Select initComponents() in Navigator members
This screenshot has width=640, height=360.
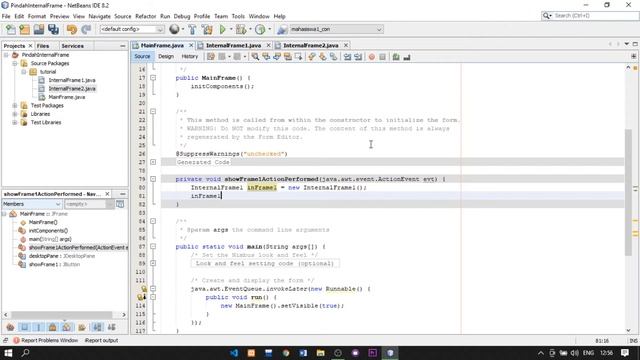48,231
